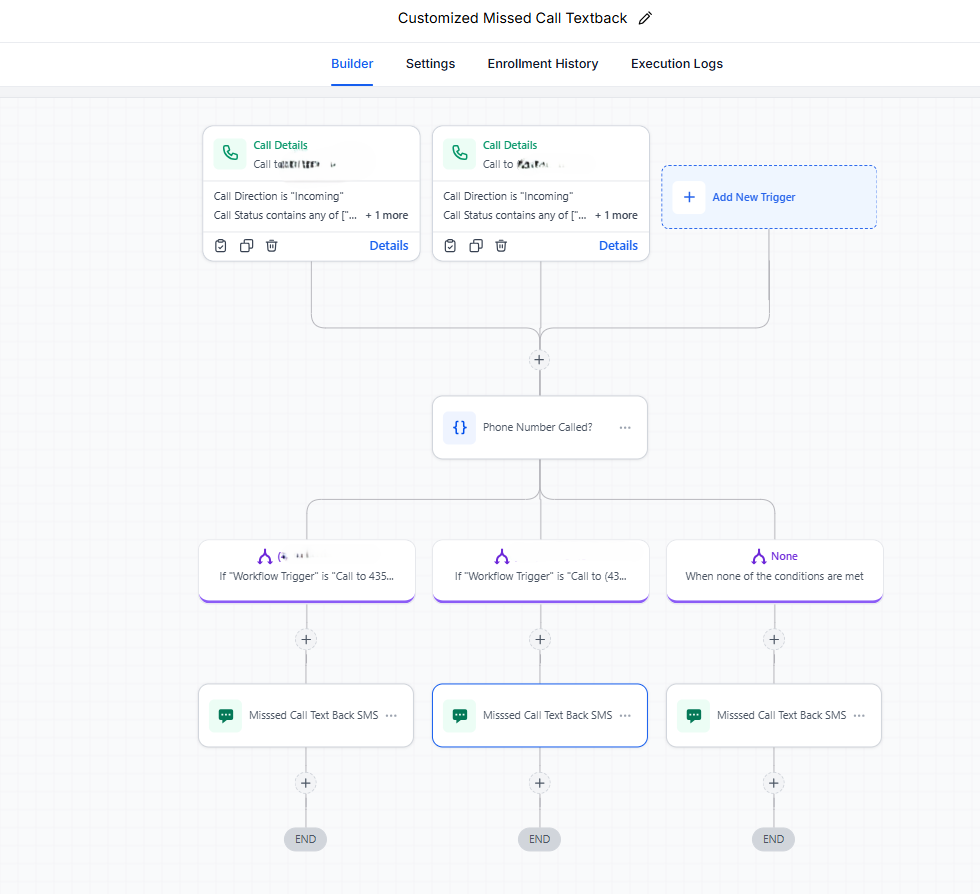Open the Phone Number Called options menu
The width and height of the screenshot is (980, 894).
pyautogui.click(x=625, y=428)
